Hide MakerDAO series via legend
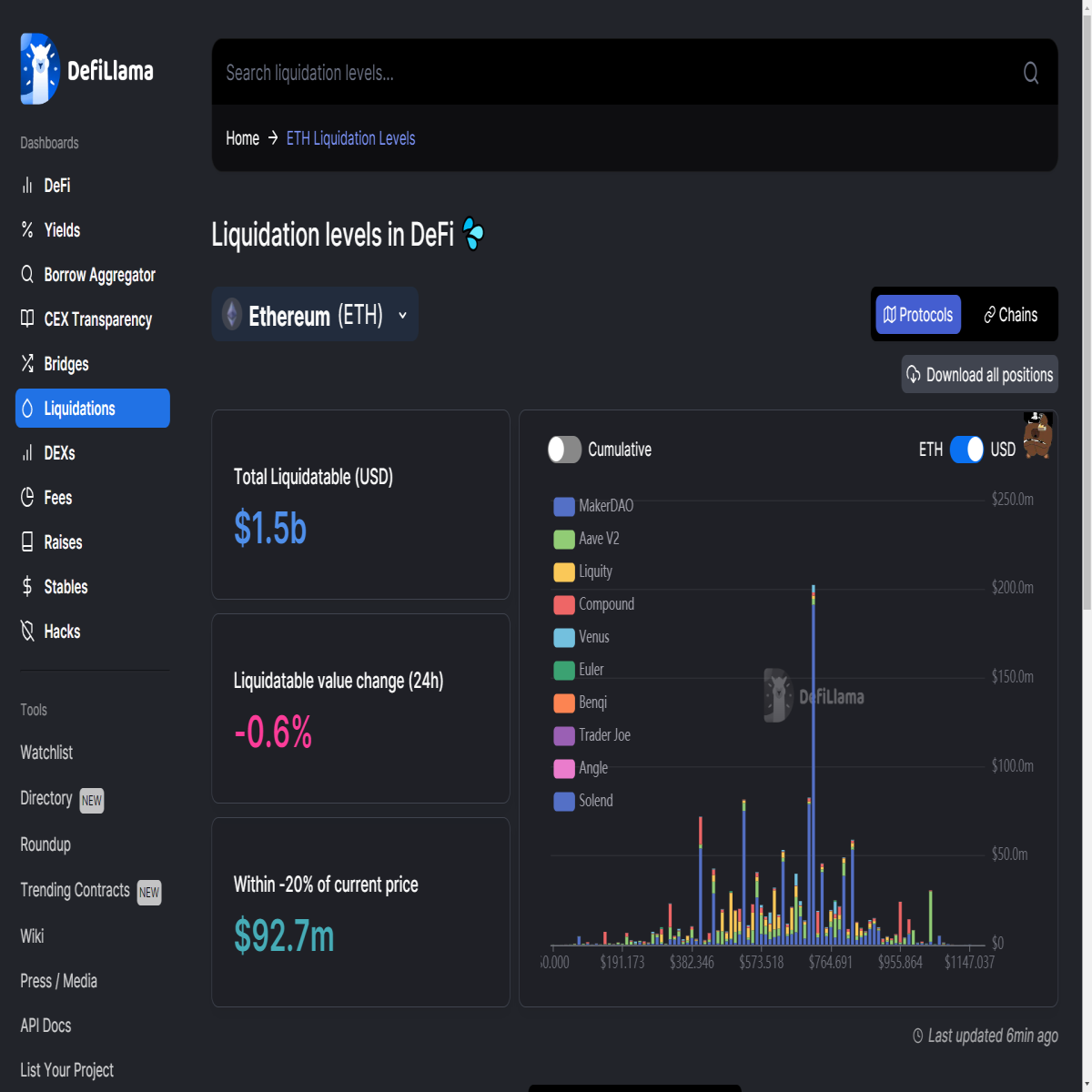The width and height of the screenshot is (1092, 1092). [593, 506]
